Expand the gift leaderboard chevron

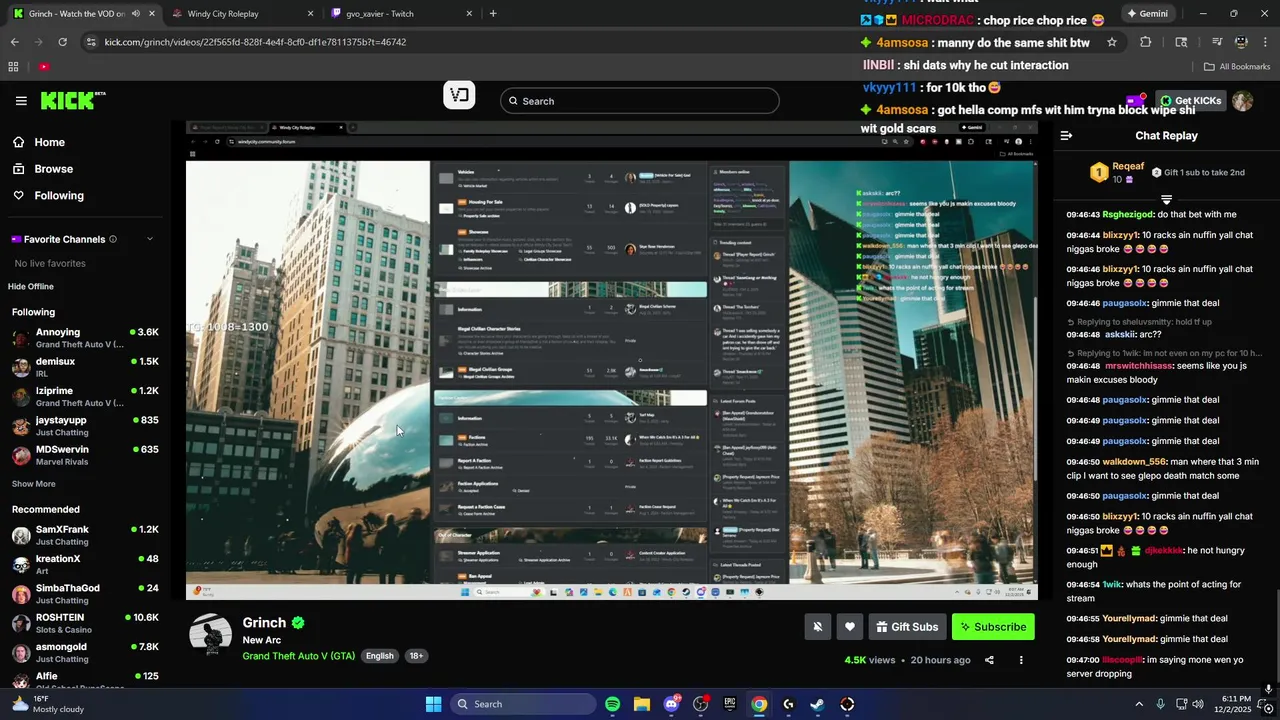point(1166,200)
